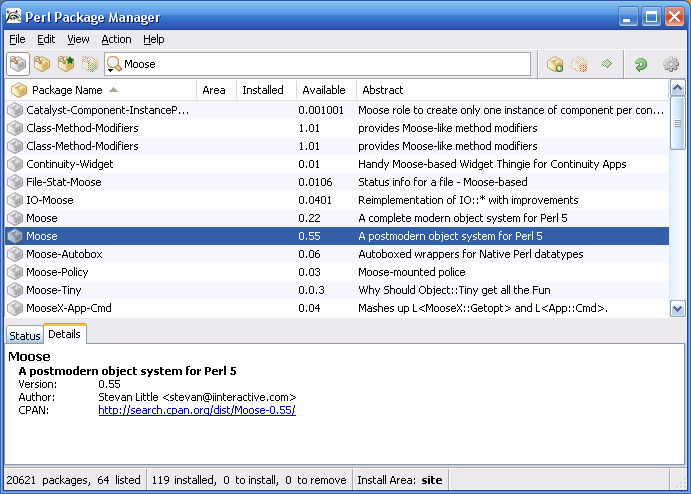
Task: Select the Moose-Tiny package name
Action: coord(54,290)
